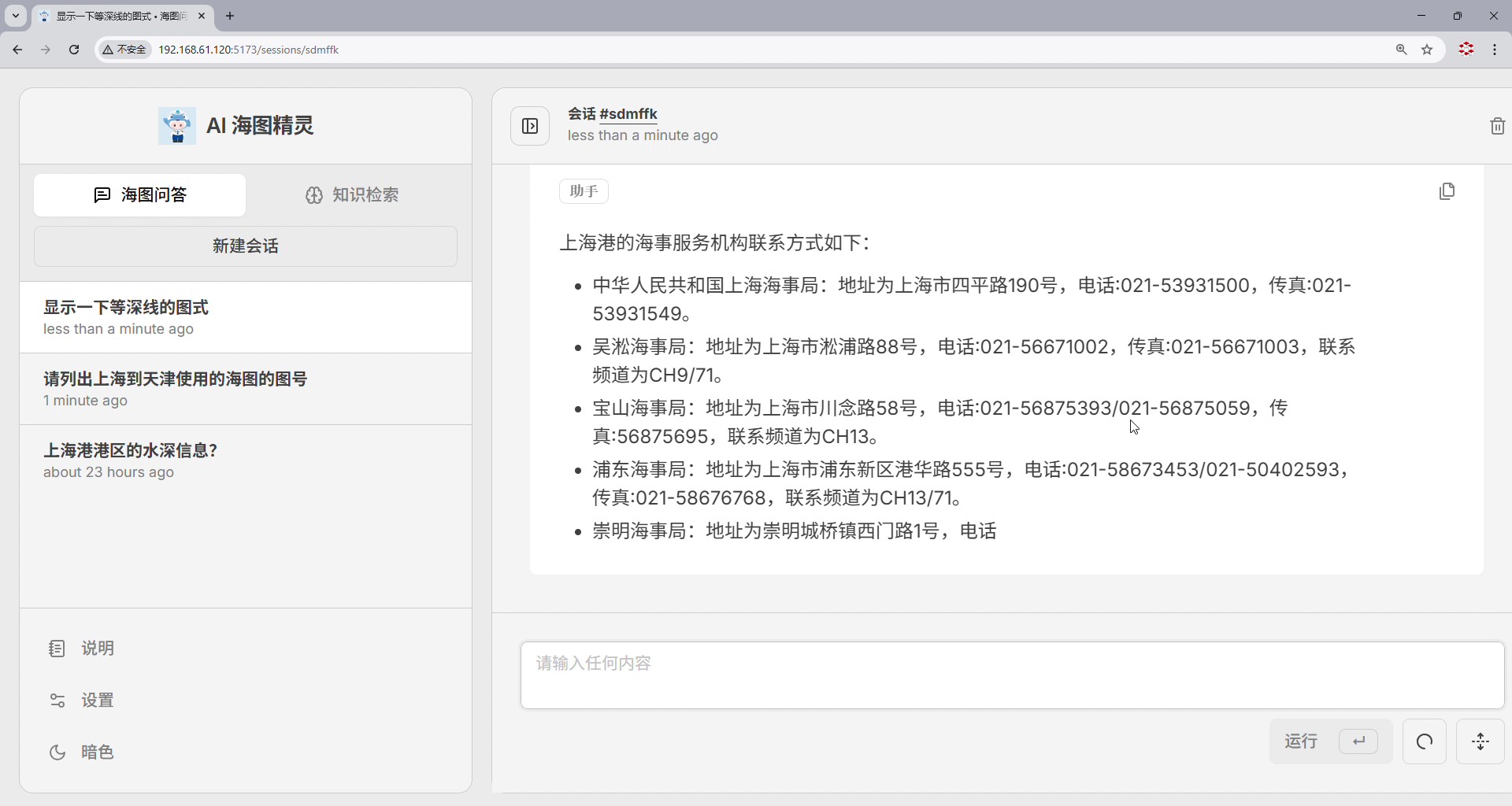Open the browser zoom magnifier icon
The image size is (1512, 806).
[x=1401, y=50]
